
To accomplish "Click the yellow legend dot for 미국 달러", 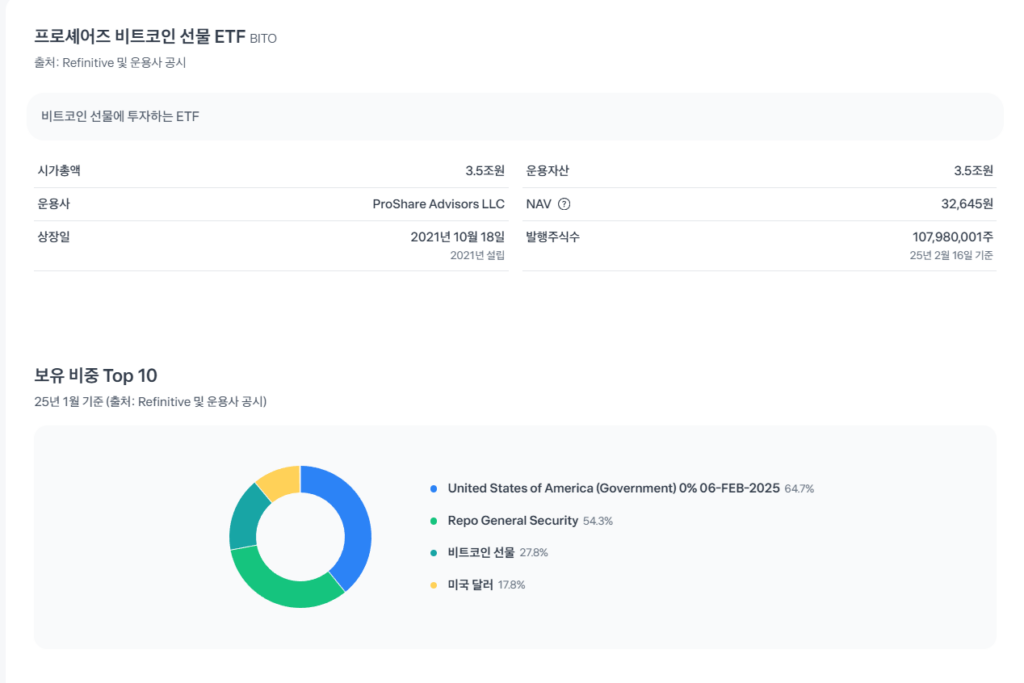I will tap(434, 585).
